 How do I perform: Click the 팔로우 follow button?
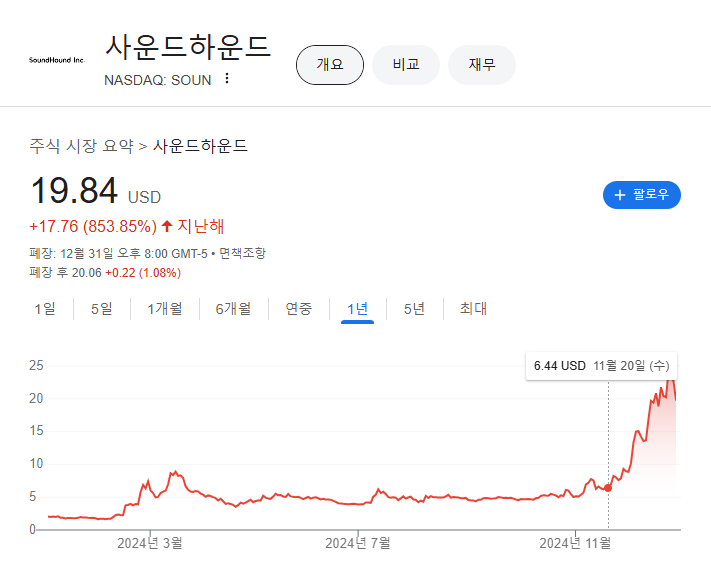pos(642,195)
